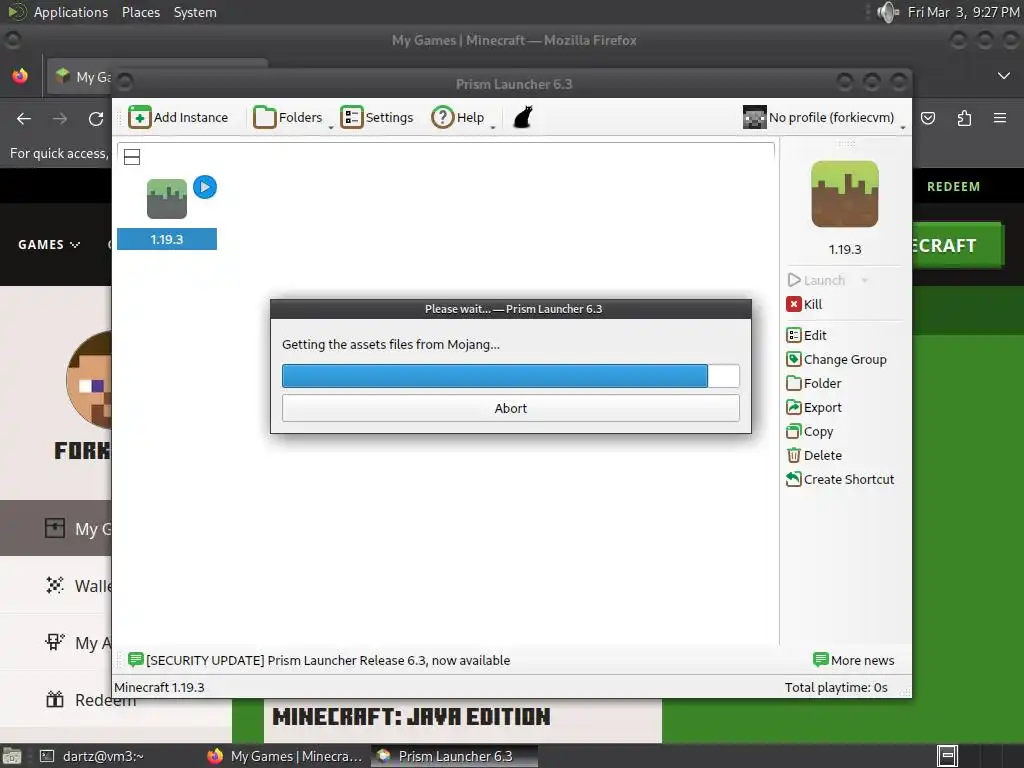The width and height of the screenshot is (1024, 768).
Task: Click REDEEM on the Minecraft website
Action: (953, 187)
